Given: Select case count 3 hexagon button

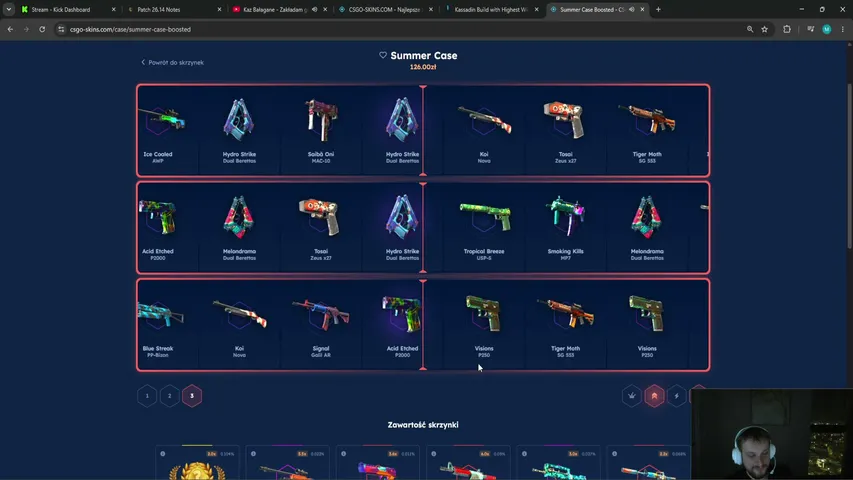Looking at the screenshot, I should coord(191,396).
